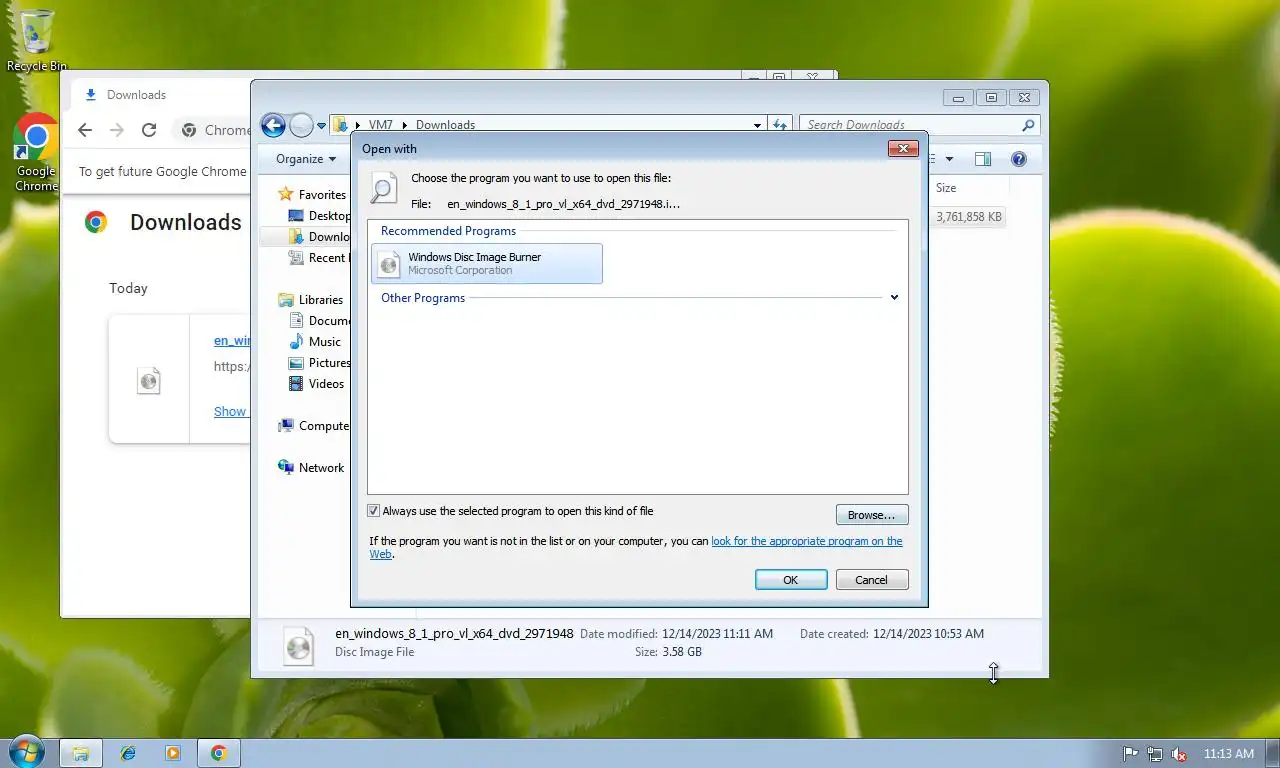Open Videos library
1280x768 pixels.
pos(316,384)
